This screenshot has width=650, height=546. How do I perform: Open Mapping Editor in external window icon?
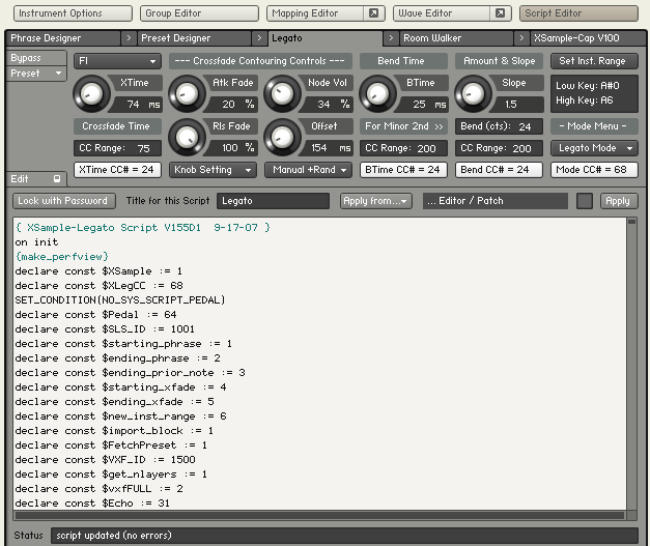pos(374,13)
